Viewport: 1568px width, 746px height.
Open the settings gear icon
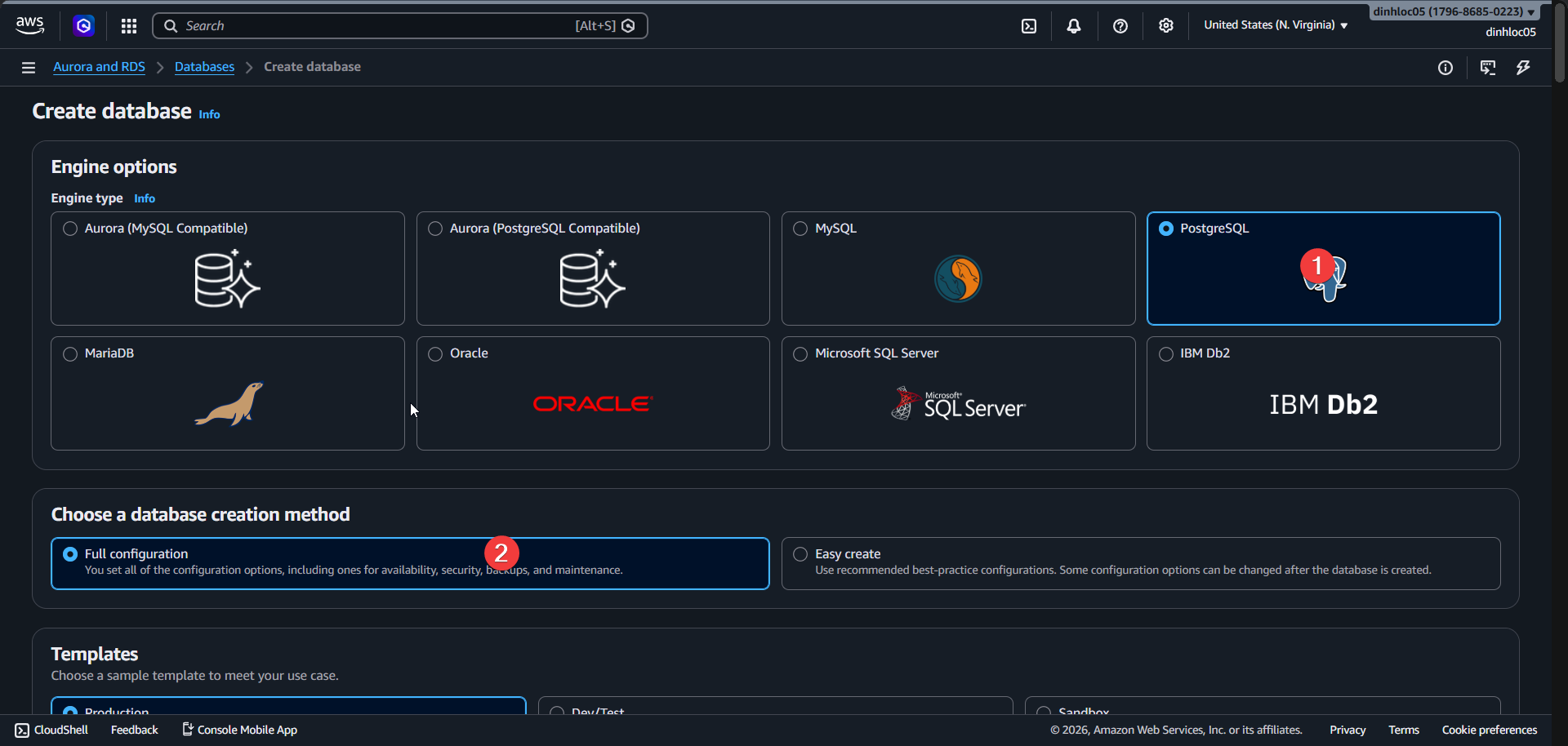point(1165,25)
